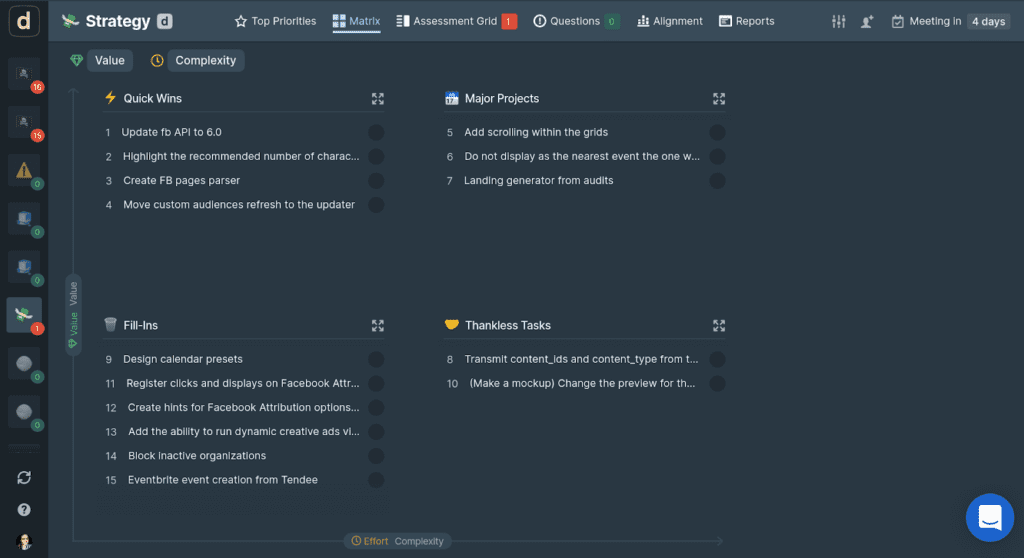Viewport: 1024px width, 558px height.
Task: Open the Reports tab
Action: pos(747,21)
